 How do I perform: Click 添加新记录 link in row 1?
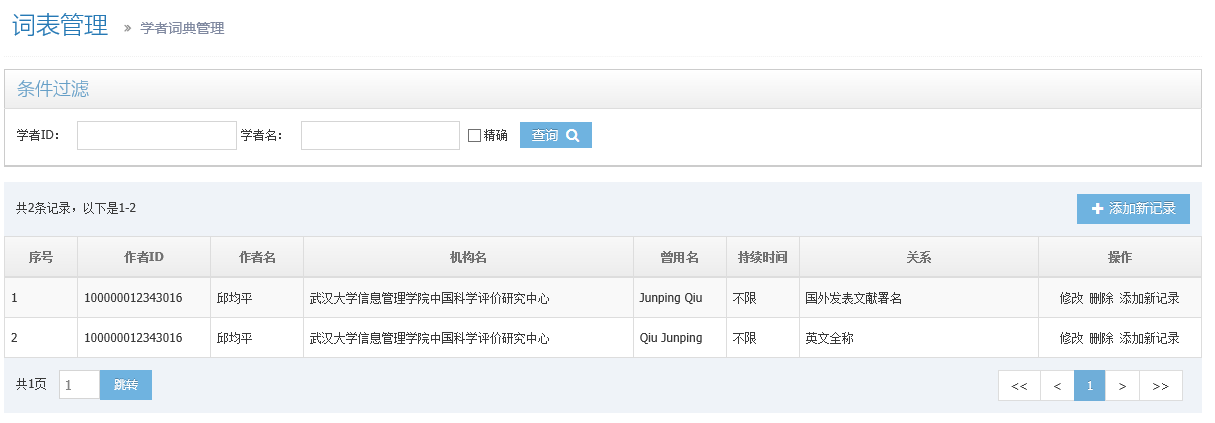[1150, 298]
